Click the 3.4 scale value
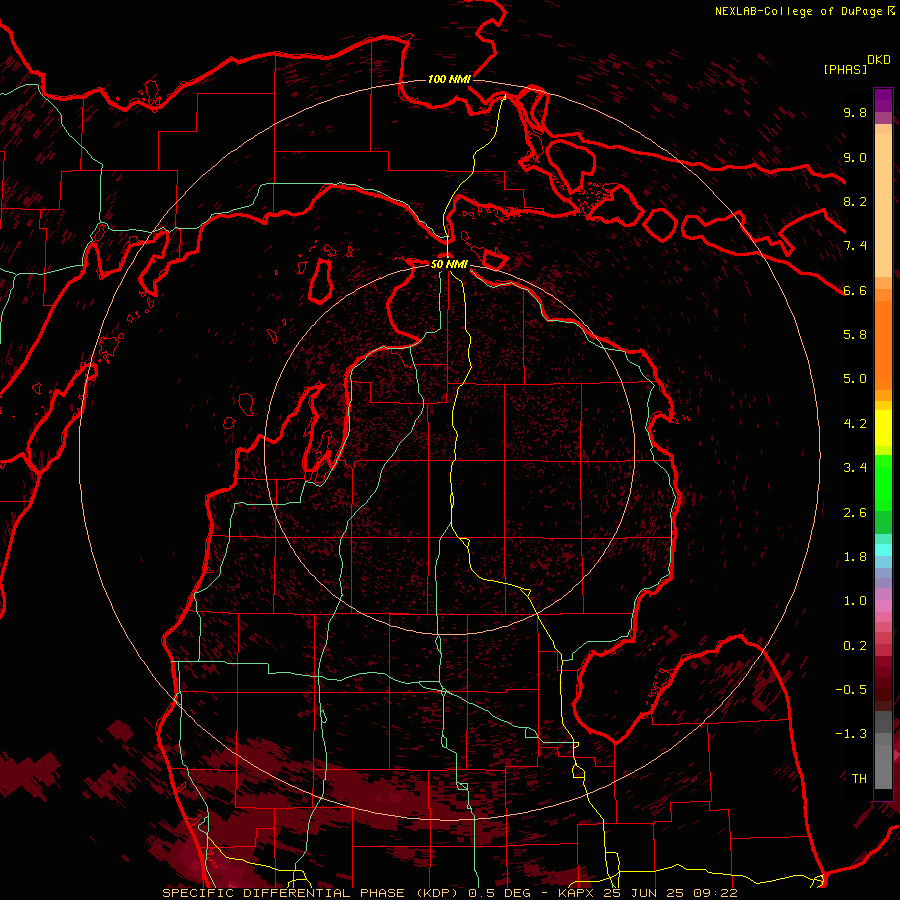Screen dimensions: 900x900 coord(855,468)
